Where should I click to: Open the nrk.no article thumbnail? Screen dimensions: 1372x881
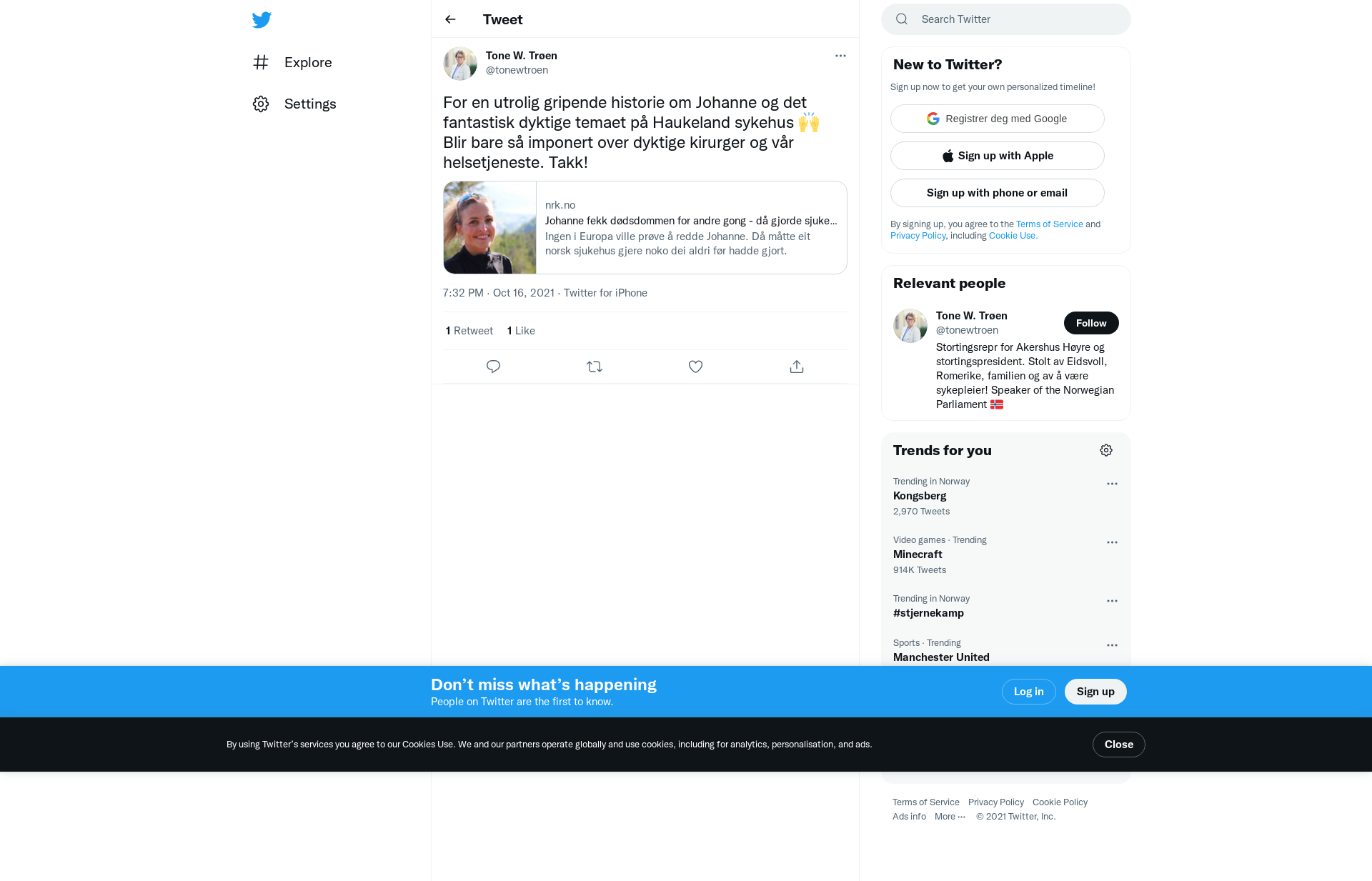click(489, 227)
